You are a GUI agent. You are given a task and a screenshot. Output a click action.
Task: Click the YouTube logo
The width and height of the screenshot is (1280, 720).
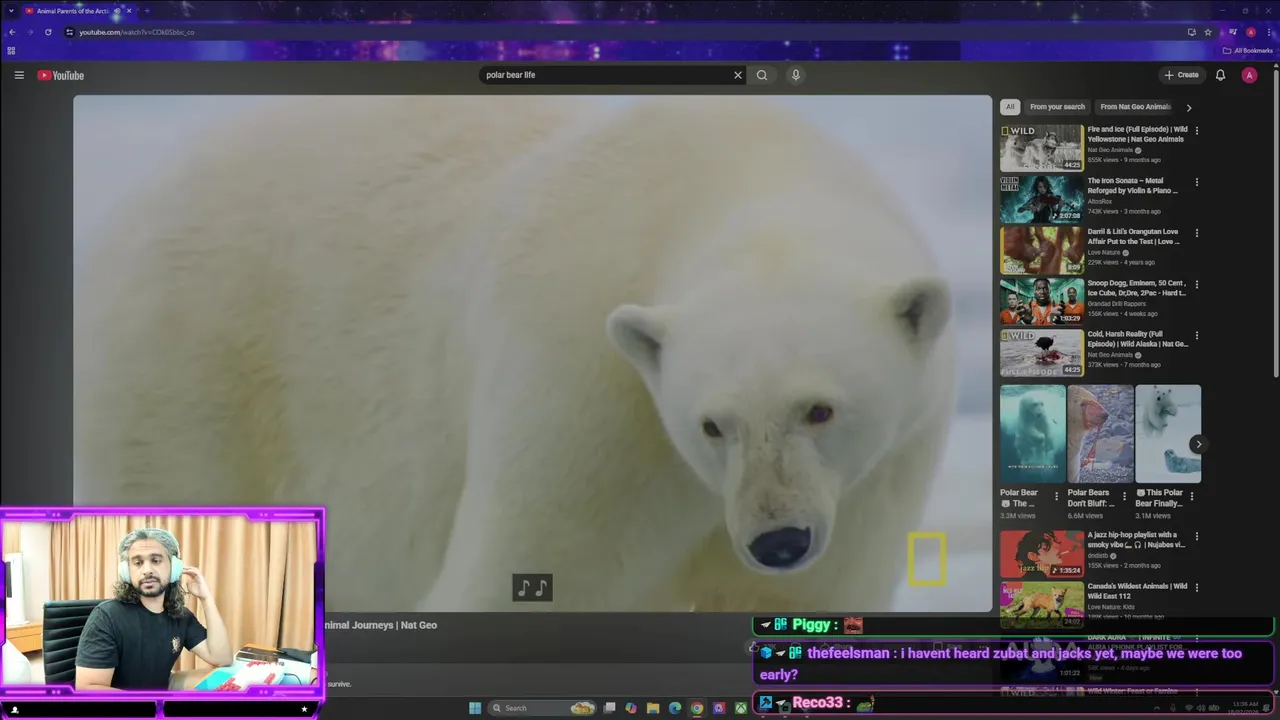[61, 75]
